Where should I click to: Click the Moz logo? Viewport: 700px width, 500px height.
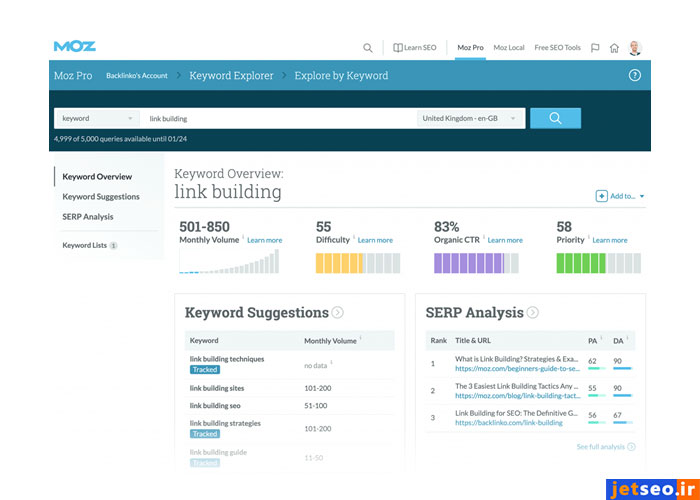[x=75, y=46]
